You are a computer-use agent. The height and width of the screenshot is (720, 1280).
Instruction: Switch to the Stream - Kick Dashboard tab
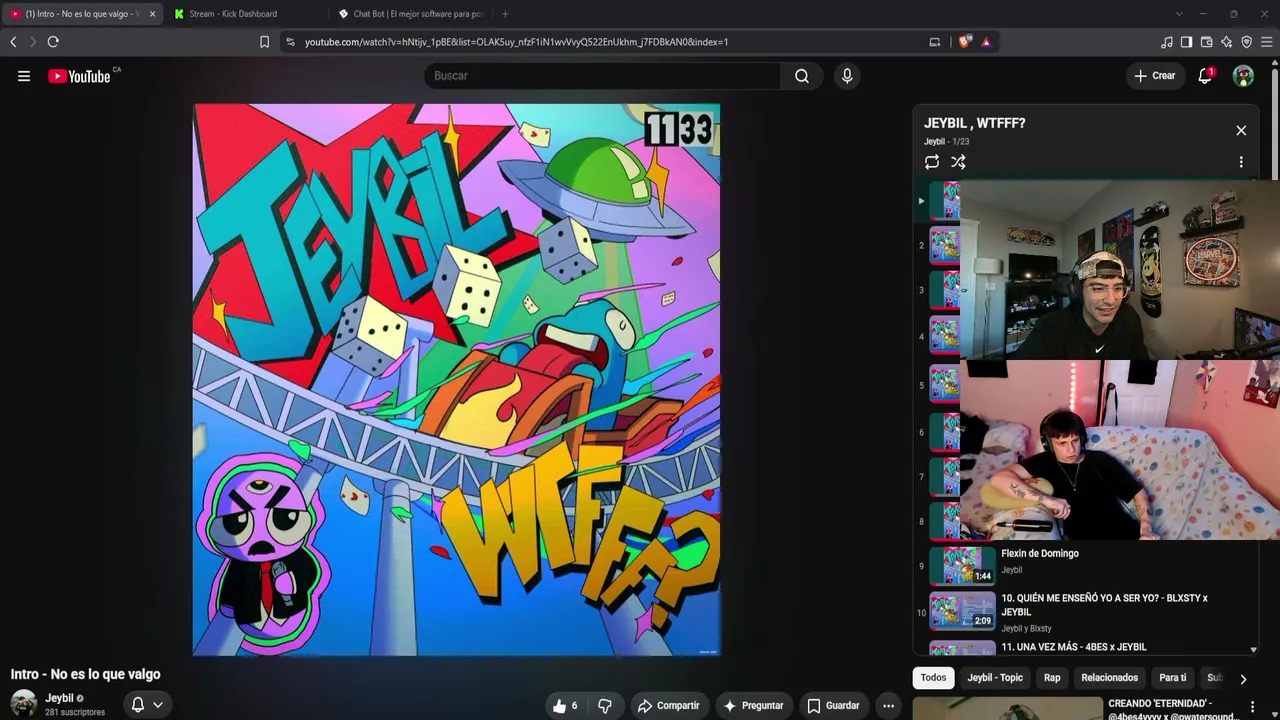(x=245, y=14)
